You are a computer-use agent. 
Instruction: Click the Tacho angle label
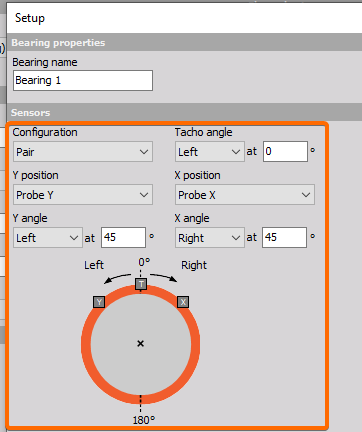203,132
